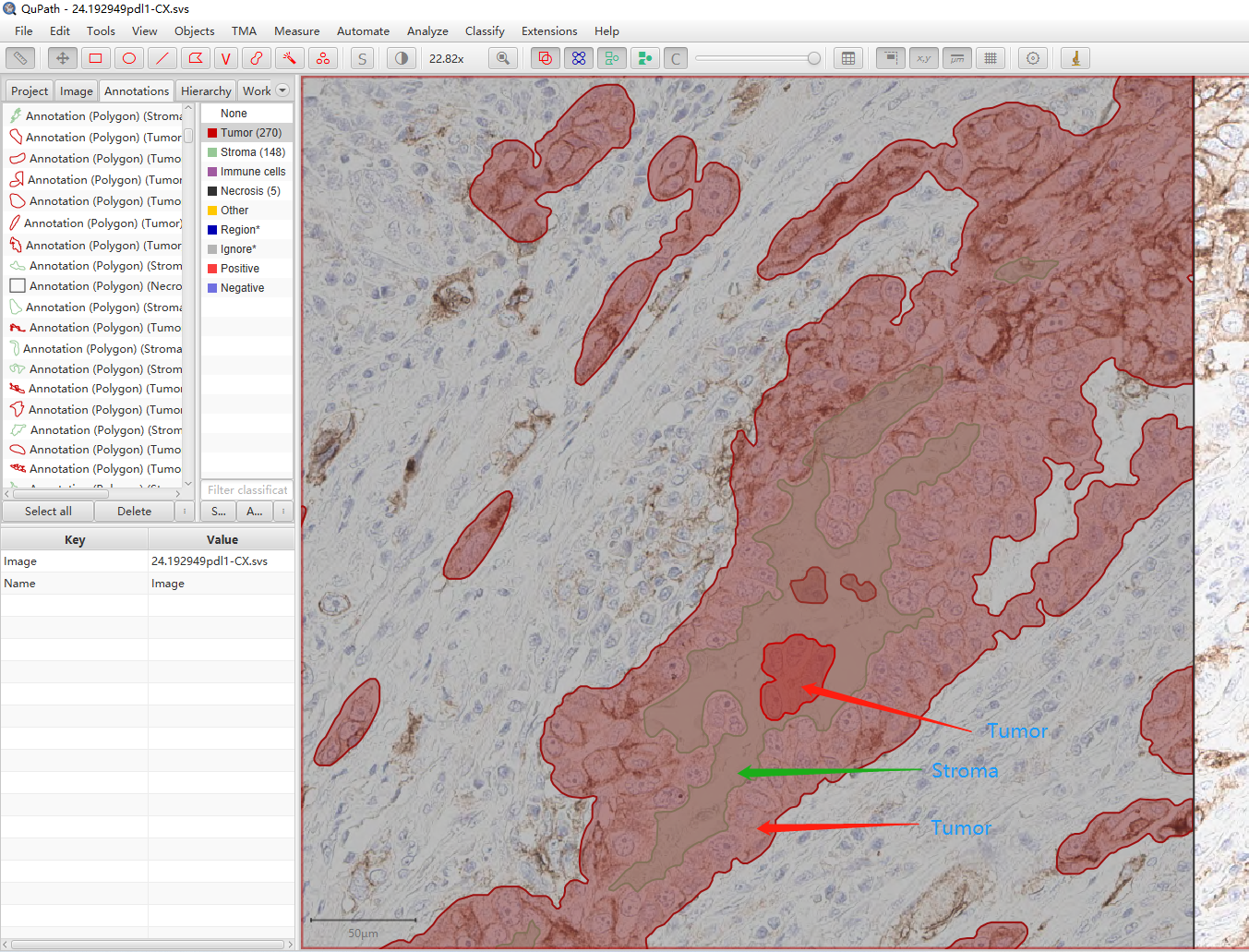Select the Line annotation tool
Image resolution: width=1249 pixels, height=952 pixels.
click(x=162, y=58)
